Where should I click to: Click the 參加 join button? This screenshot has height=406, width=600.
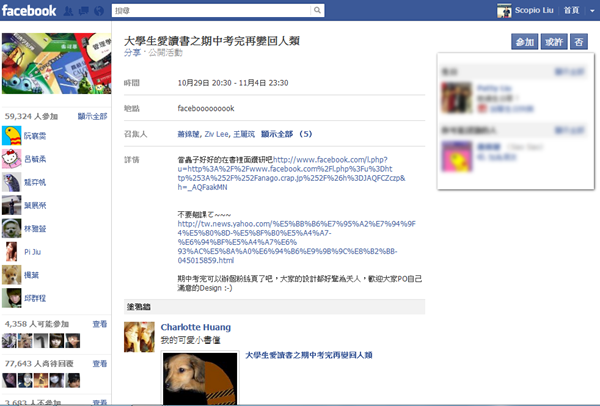(525, 42)
